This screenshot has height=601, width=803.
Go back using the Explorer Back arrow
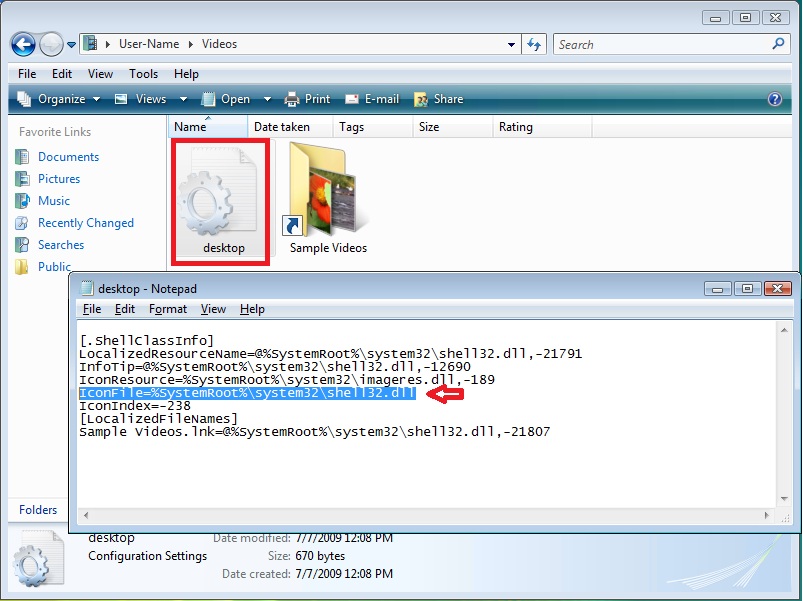[x=23, y=45]
